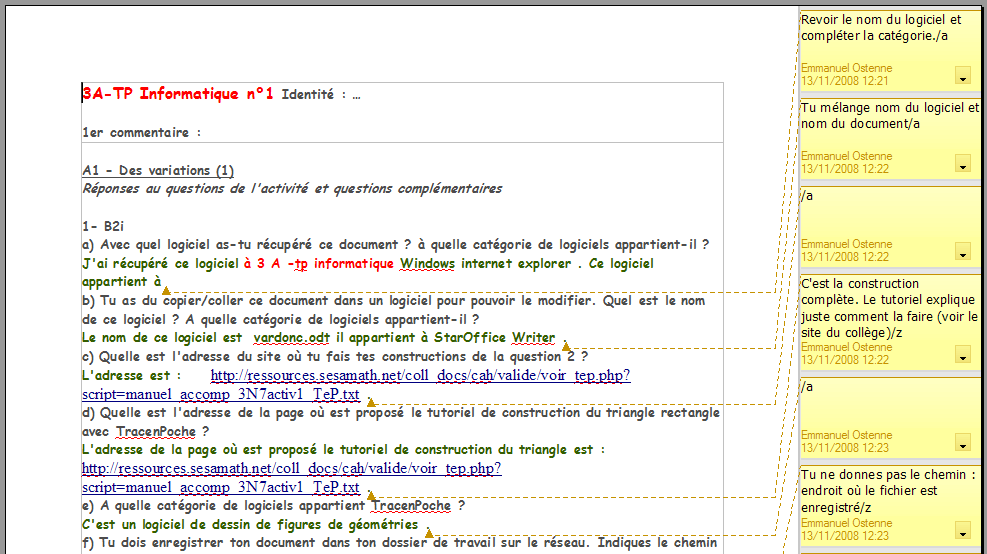Viewport: 987px width, 554px height.
Task: Click '1er commentaire :' line
Action: coord(142,133)
